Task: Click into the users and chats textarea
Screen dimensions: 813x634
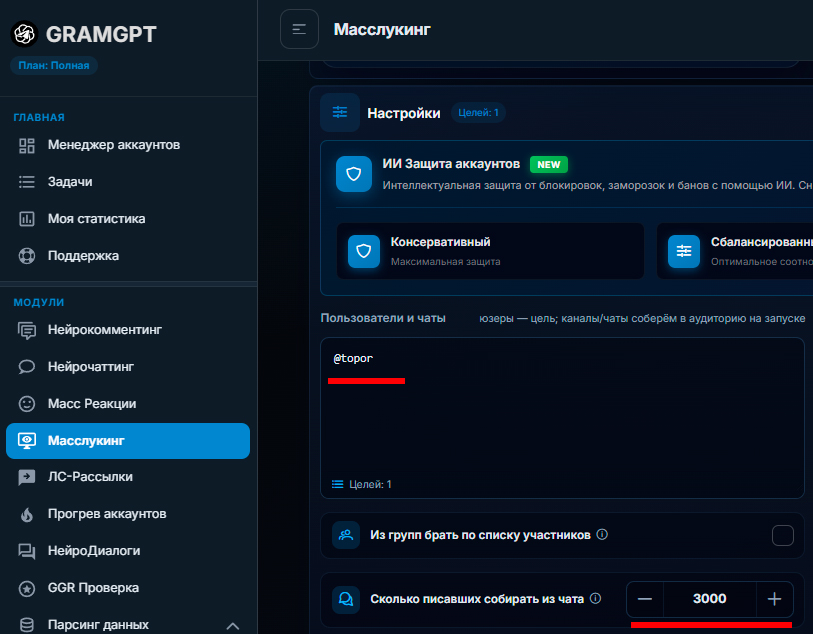Action: pyautogui.click(x=562, y=418)
